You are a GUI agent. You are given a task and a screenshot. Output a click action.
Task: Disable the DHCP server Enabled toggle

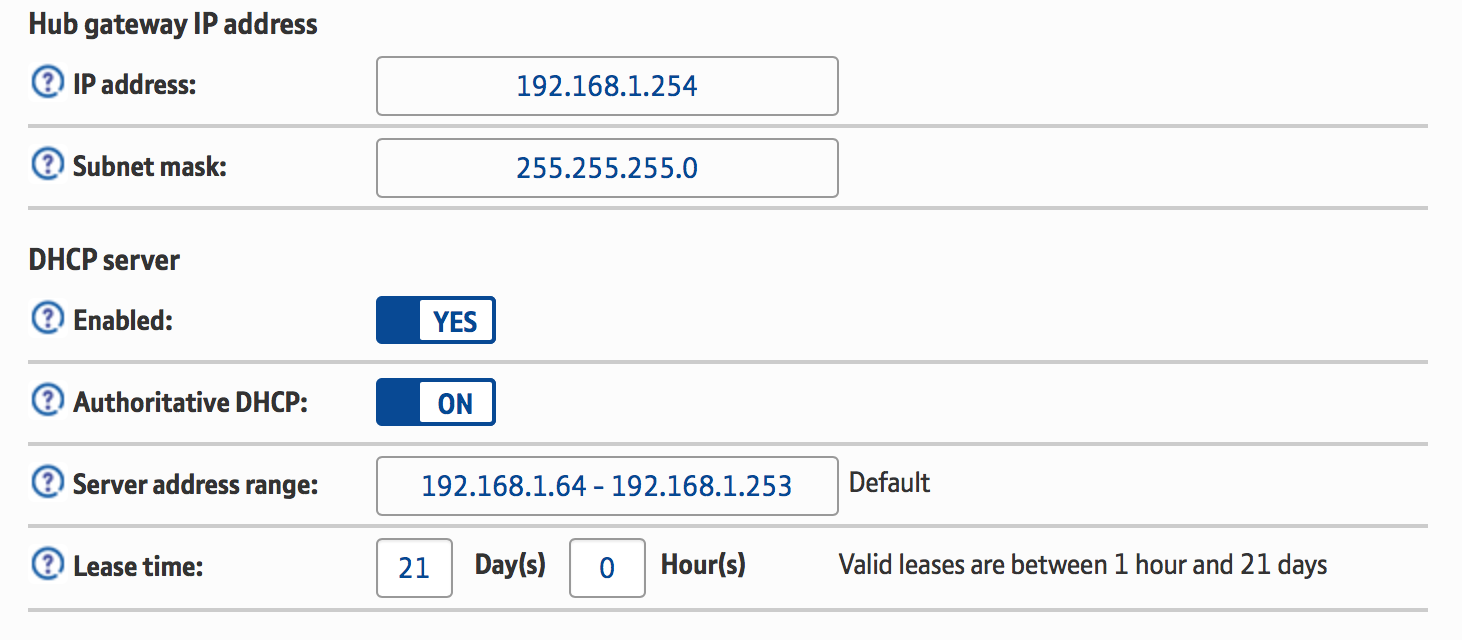point(435,322)
